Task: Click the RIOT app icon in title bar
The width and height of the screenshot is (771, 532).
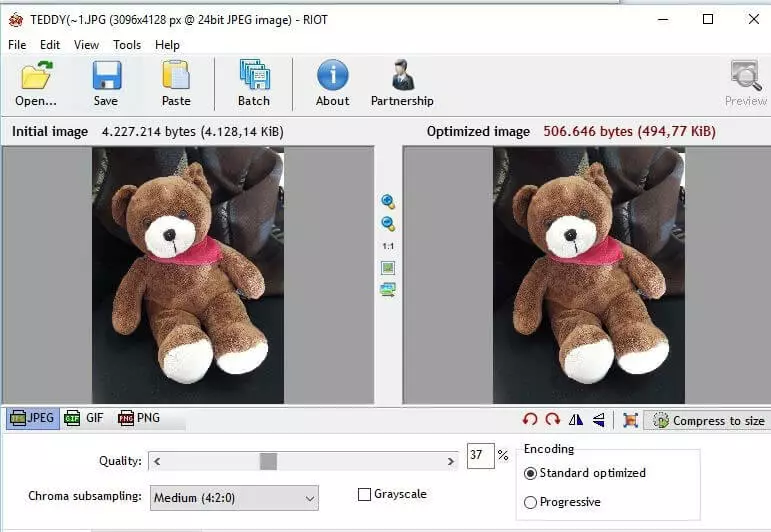Action: (16, 20)
